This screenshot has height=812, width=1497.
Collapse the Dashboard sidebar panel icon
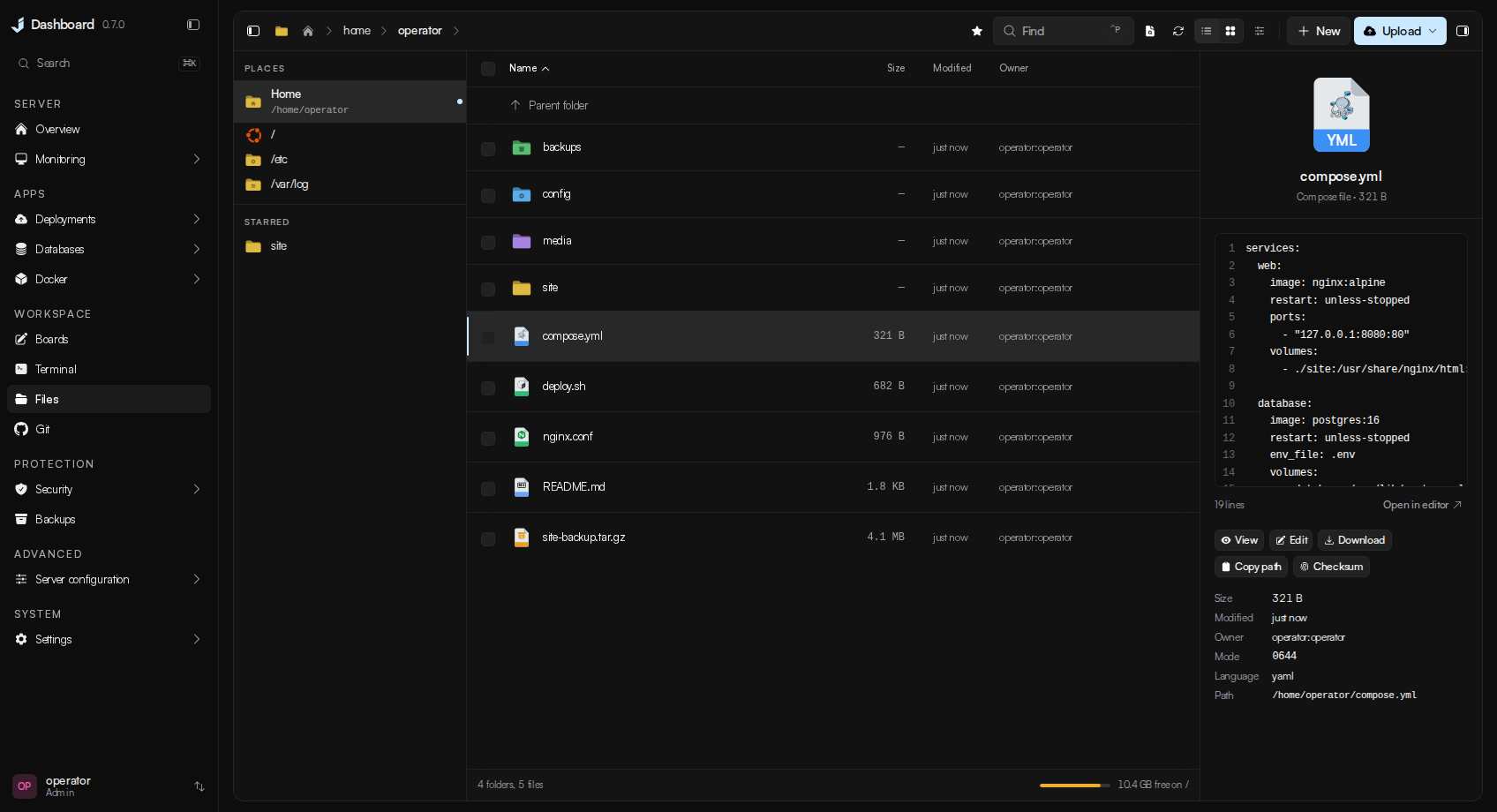click(x=193, y=25)
